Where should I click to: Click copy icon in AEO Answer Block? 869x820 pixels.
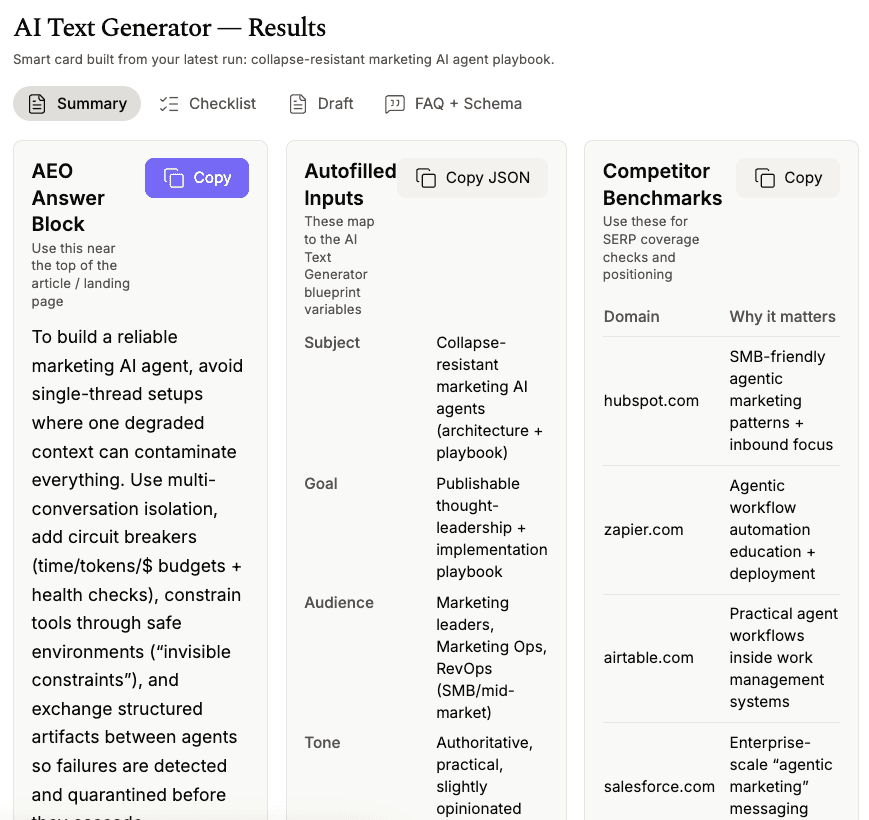pyautogui.click(x=174, y=178)
